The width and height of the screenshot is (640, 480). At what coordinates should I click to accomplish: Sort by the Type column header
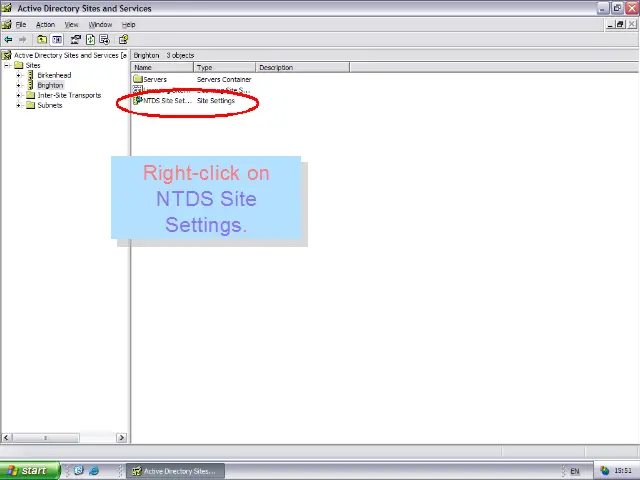(225, 67)
